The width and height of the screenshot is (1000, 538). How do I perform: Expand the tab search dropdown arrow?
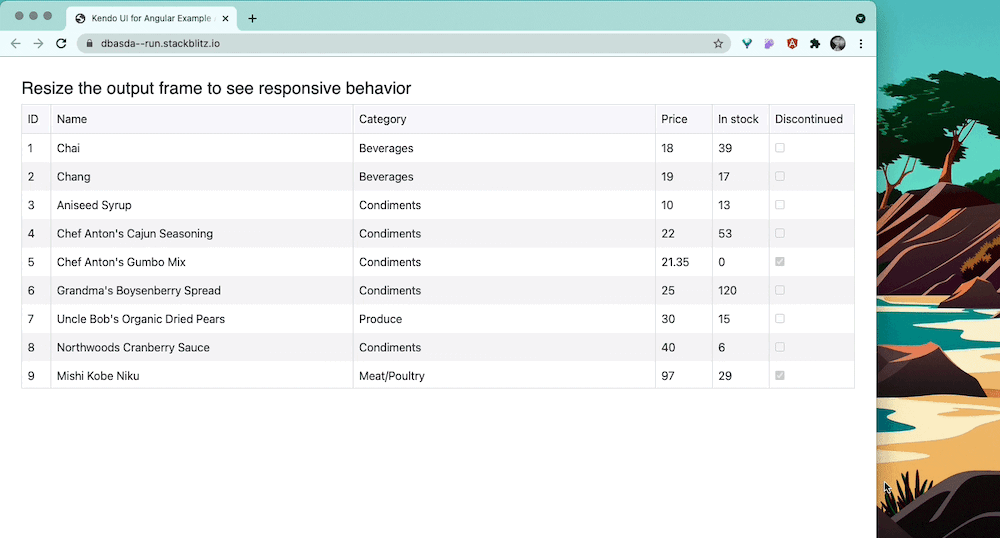pos(860,18)
